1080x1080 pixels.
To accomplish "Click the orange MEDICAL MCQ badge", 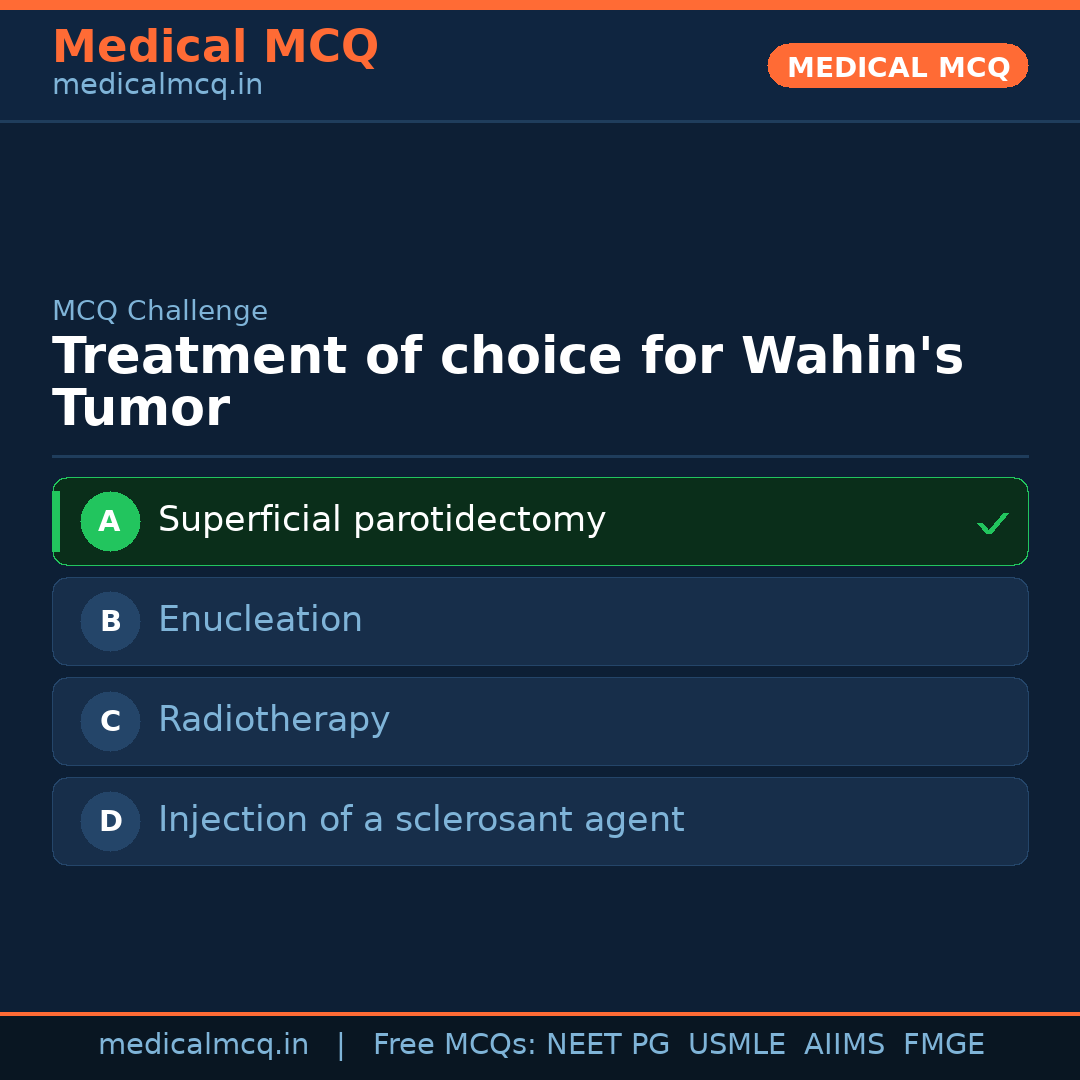I will 897,66.
